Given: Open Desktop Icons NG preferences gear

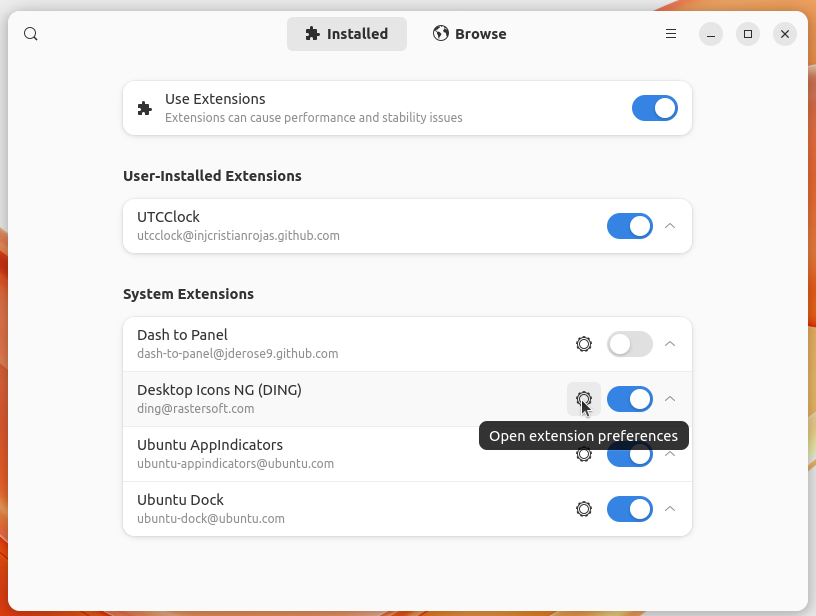Looking at the screenshot, I should click(x=584, y=399).
